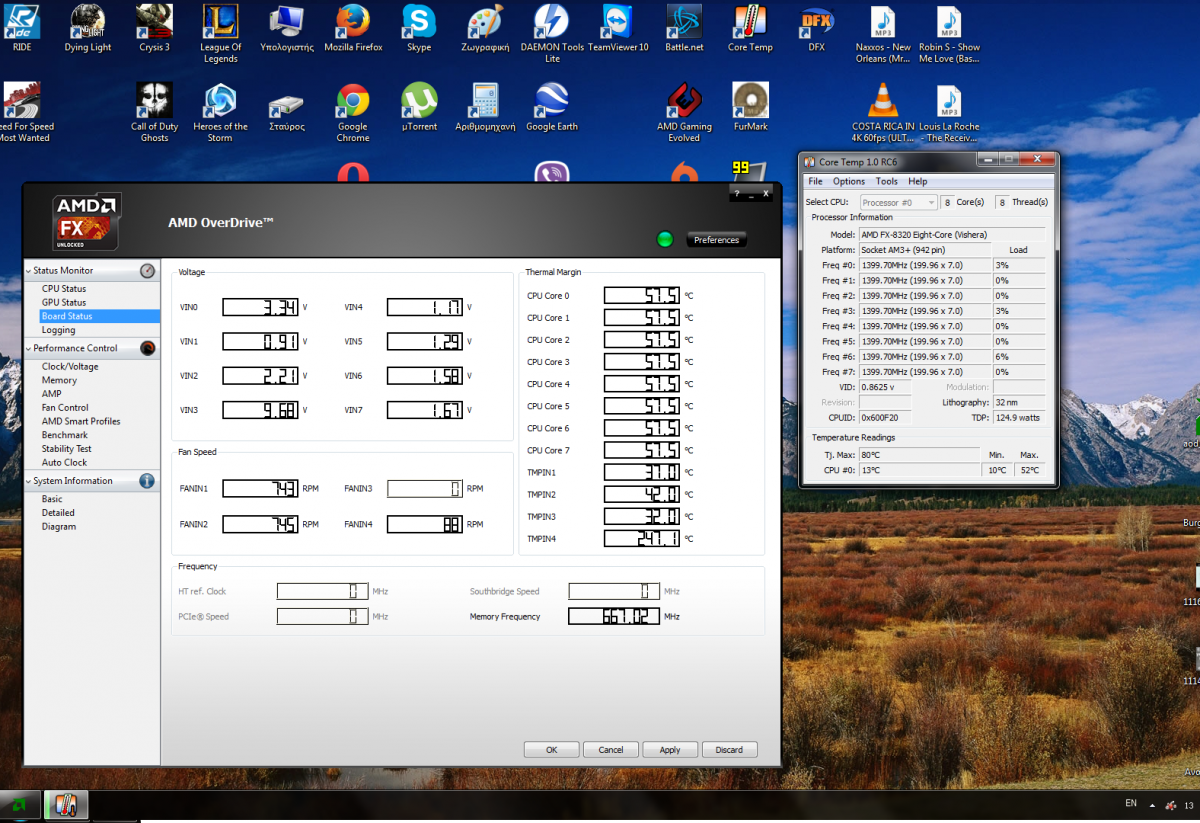Launch Mozilla Firefox from the desktop
This screenshot has height=823, width=1200.
pyautogui.click(x=353, y=28)
